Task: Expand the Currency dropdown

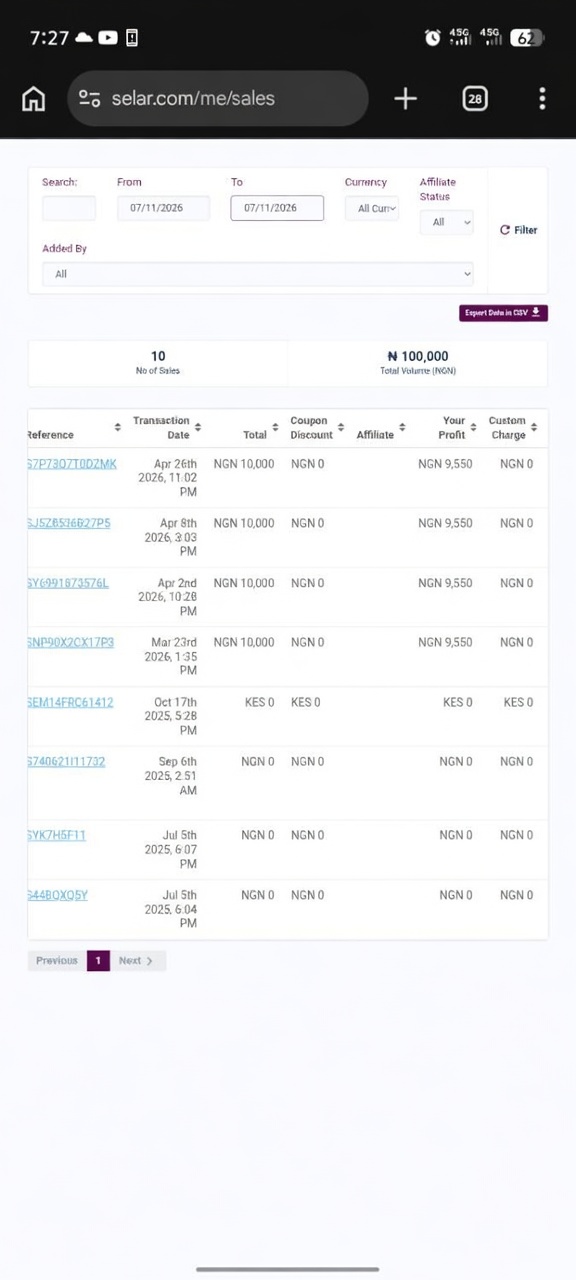Action: [372, 208]
